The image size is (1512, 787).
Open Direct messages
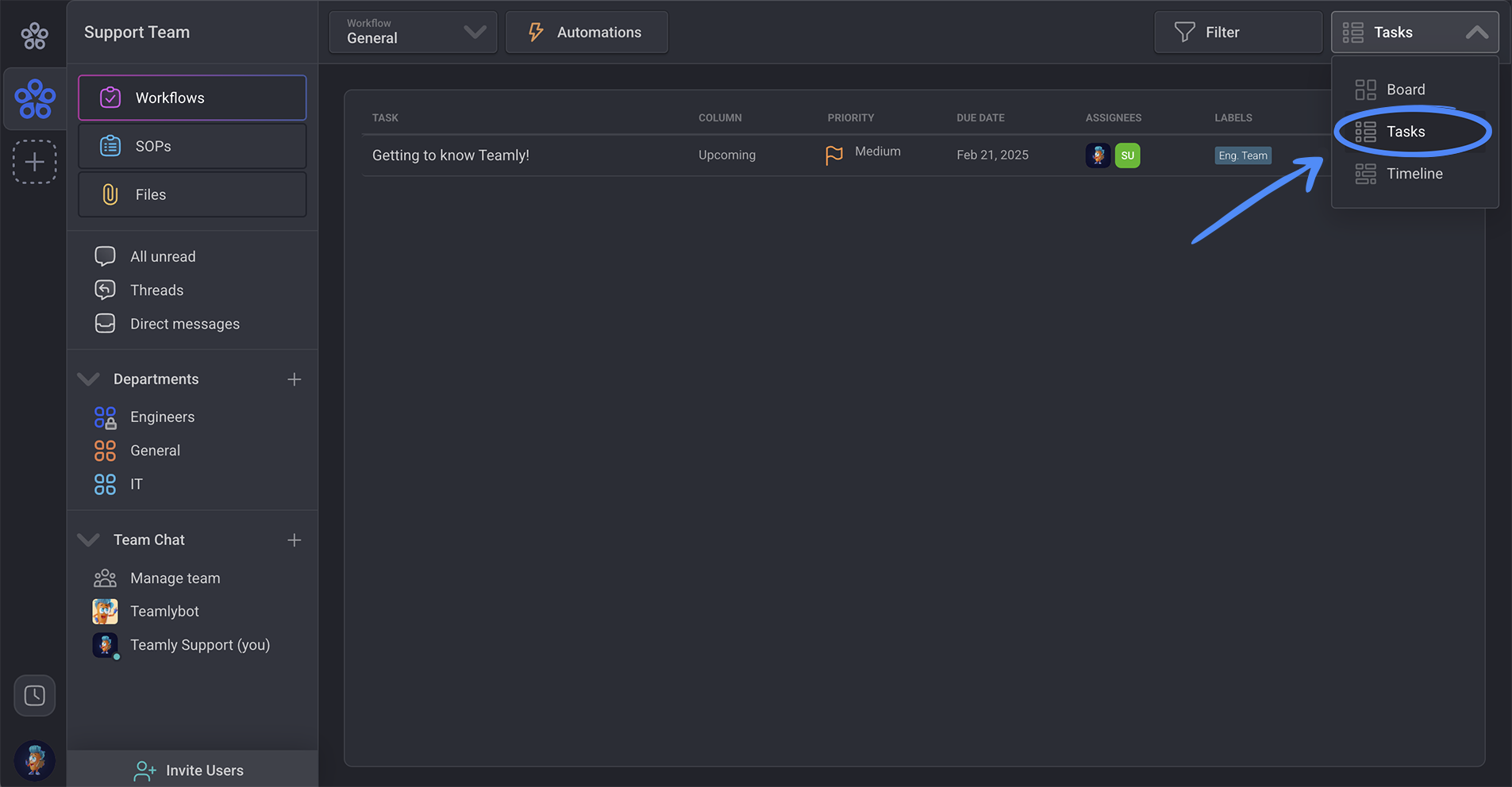click(x=185, y=324)
